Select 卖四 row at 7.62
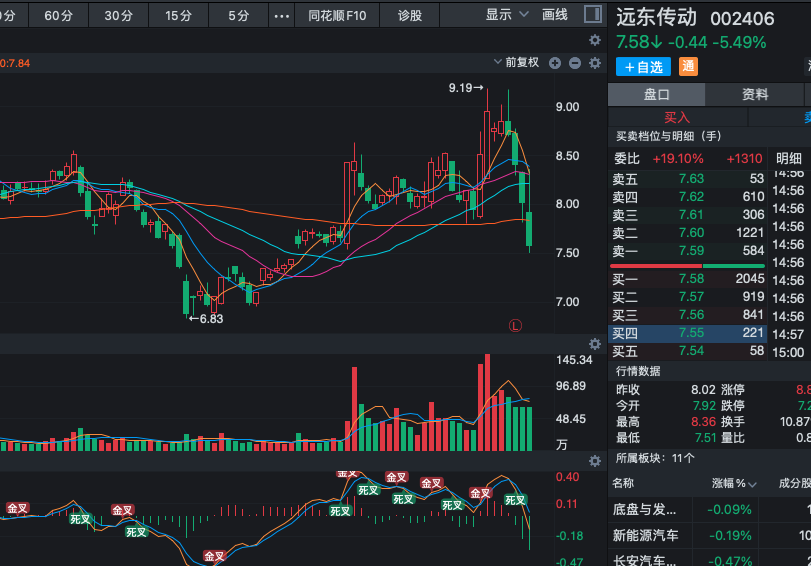This screenshot has height=566, width=811. point(688,197)
